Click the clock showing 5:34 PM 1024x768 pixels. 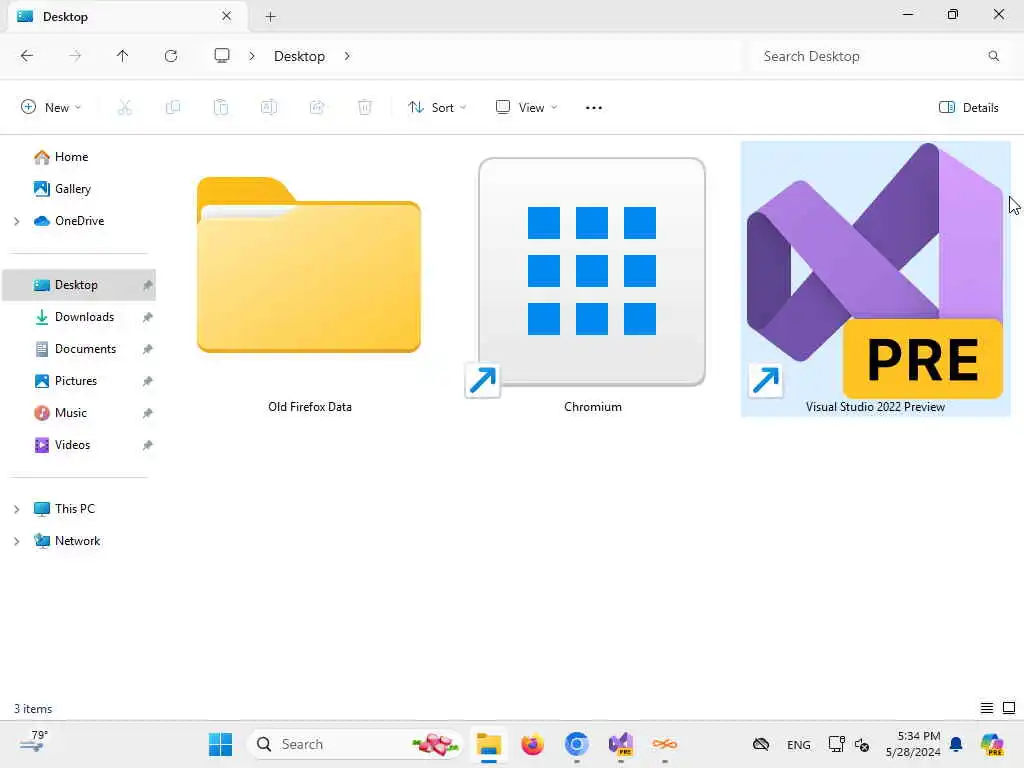[912, 744]
